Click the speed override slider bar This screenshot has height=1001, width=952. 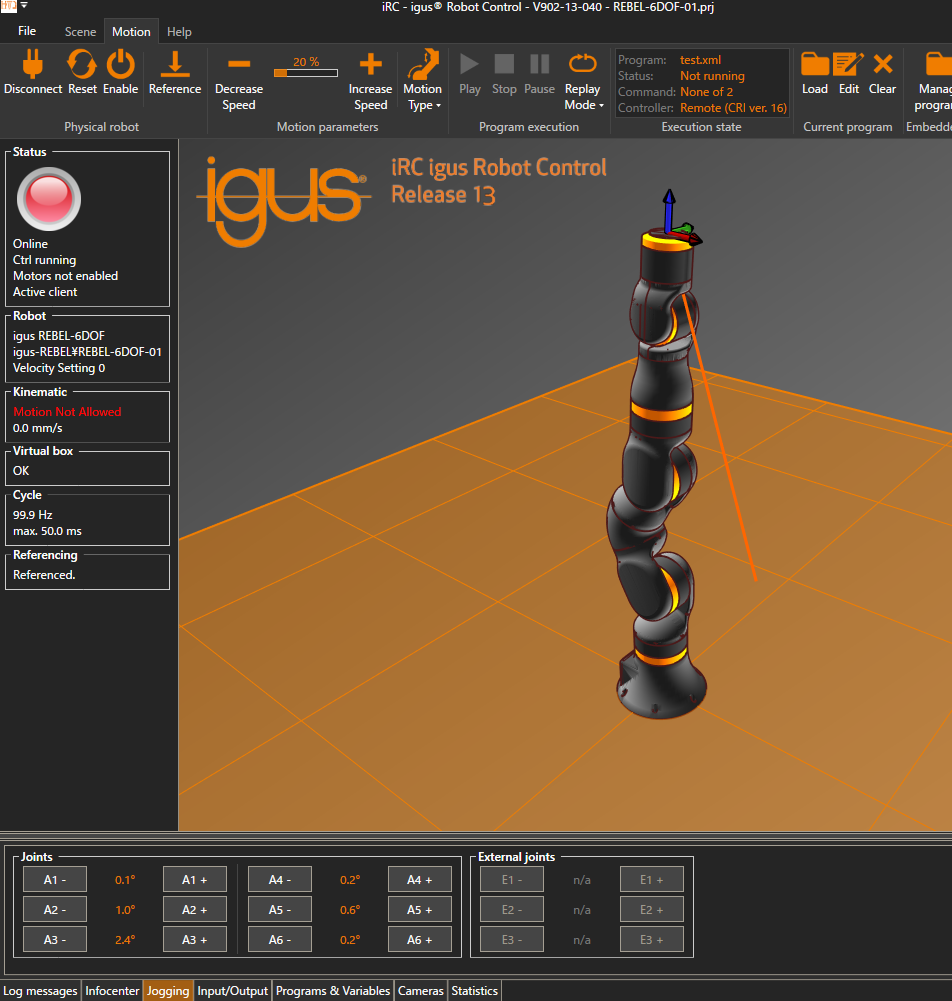[305, 73]
